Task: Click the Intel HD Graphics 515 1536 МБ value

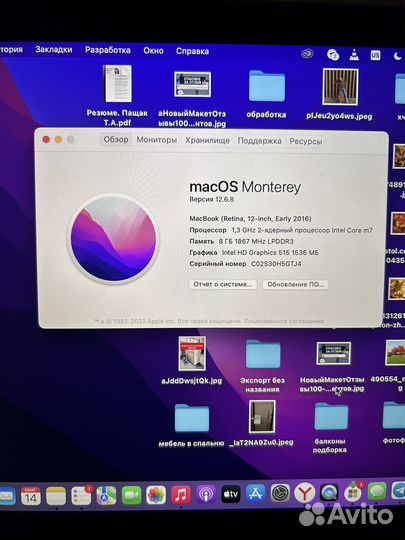Action: 270,252
